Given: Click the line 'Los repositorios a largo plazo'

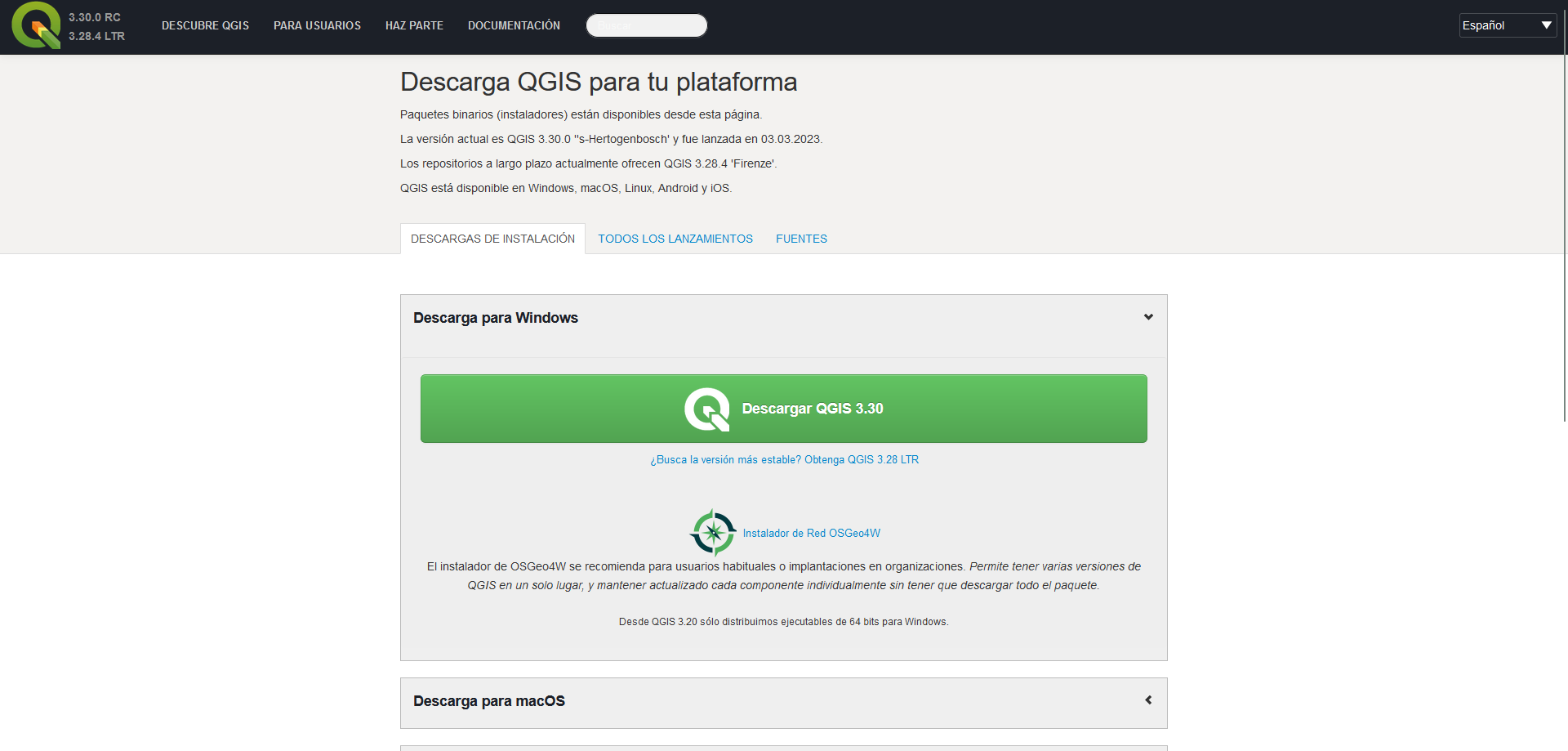Looking at the screenshot, I should point(588,163).
